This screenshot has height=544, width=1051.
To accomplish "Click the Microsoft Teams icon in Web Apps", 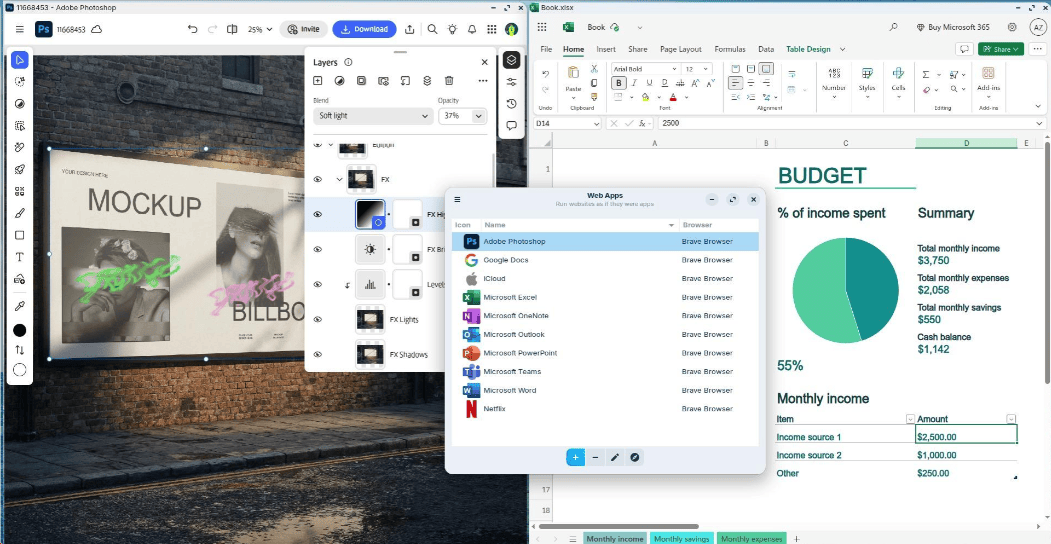I will [x=471, y=372].
